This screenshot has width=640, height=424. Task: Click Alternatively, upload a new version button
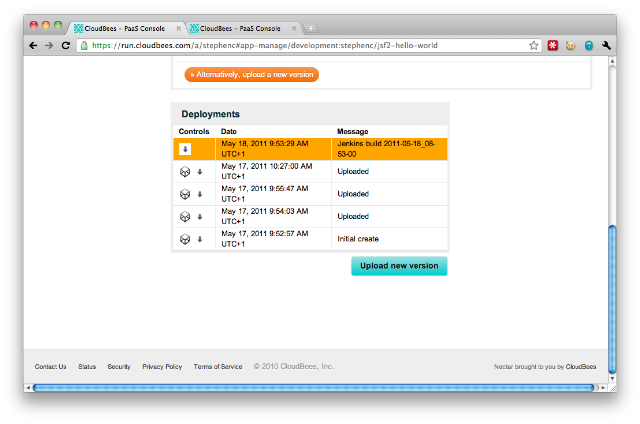(252, 75)
